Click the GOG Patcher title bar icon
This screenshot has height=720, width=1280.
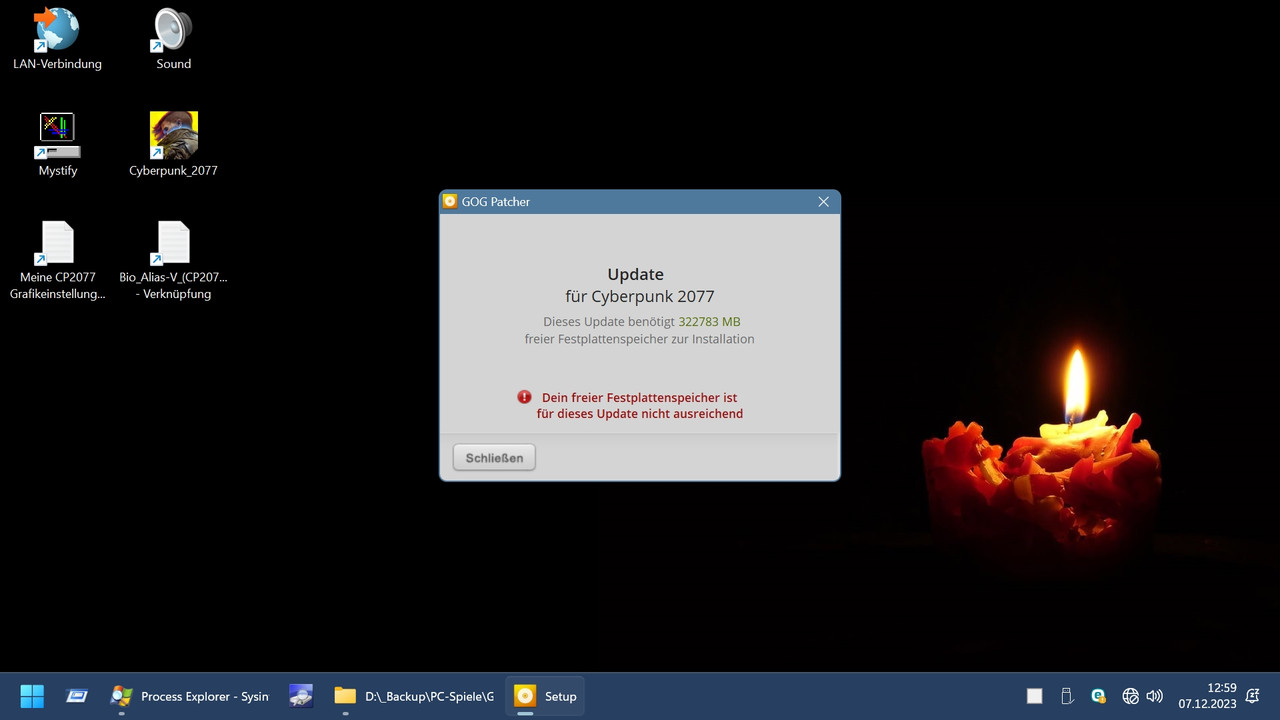(450, 202)
